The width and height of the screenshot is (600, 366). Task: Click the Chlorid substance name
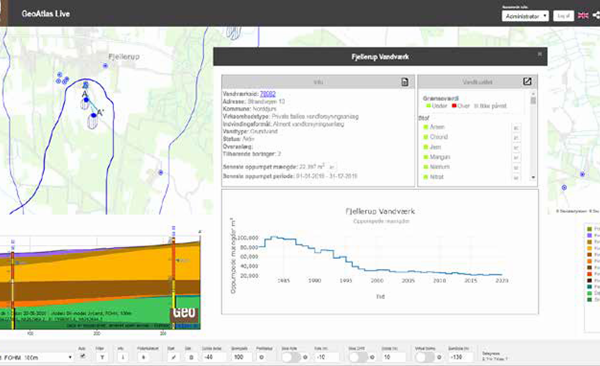439,137
